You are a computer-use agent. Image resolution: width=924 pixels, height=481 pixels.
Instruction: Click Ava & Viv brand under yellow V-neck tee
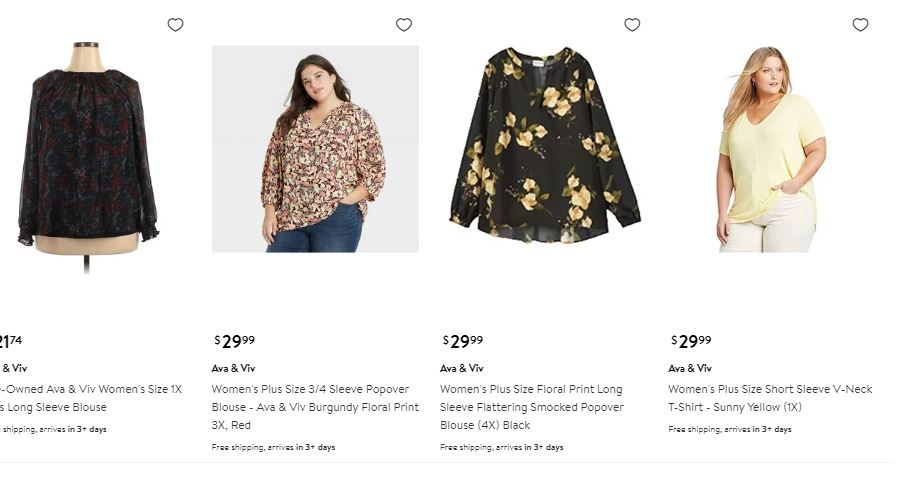pos(690,368)
